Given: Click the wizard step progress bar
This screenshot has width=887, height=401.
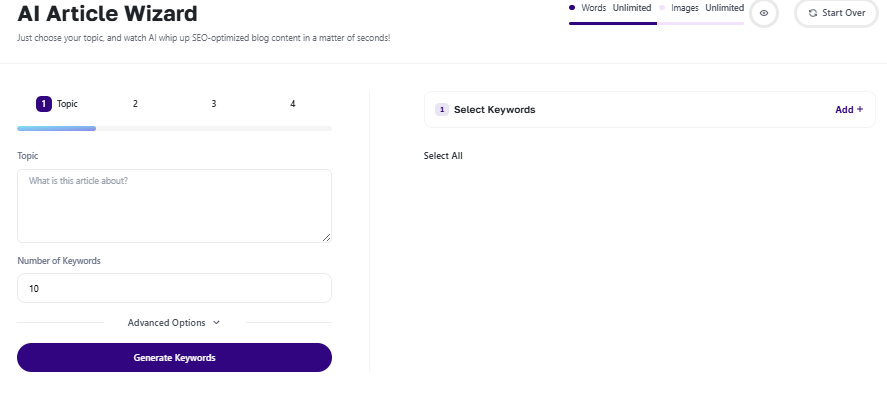Looking at the screenshot, I should pyautogui.click(x=174, y=128).
